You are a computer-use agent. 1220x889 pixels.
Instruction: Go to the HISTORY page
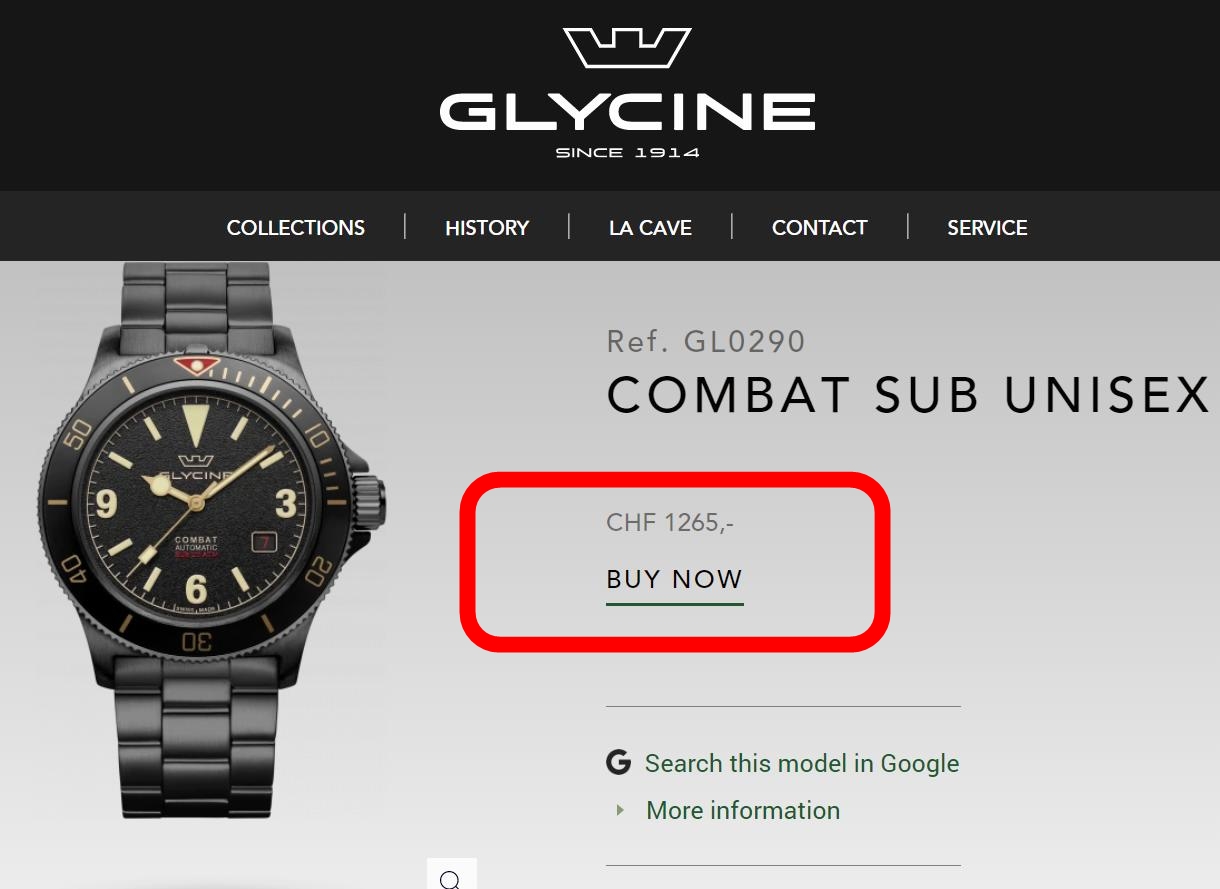tap(487, 227)
